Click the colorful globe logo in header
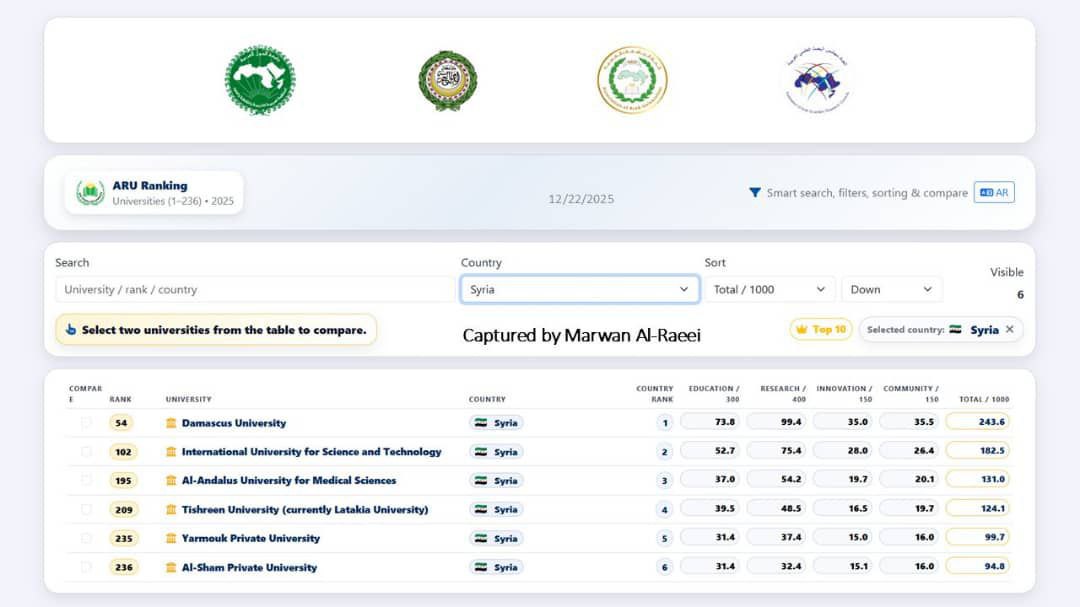Viewport: 1080px width, 607px height. (818, 80)
